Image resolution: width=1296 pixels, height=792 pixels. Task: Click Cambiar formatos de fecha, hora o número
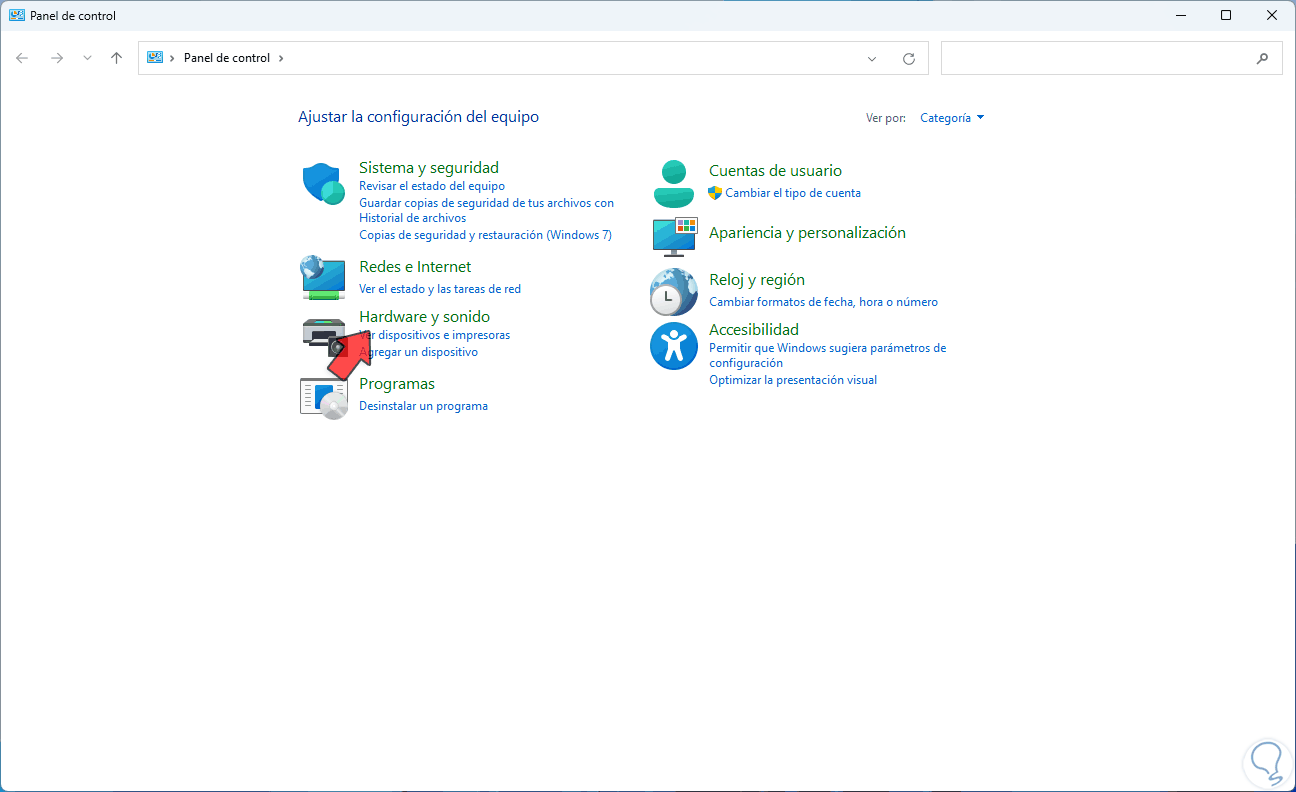click(x=823, y=302)
